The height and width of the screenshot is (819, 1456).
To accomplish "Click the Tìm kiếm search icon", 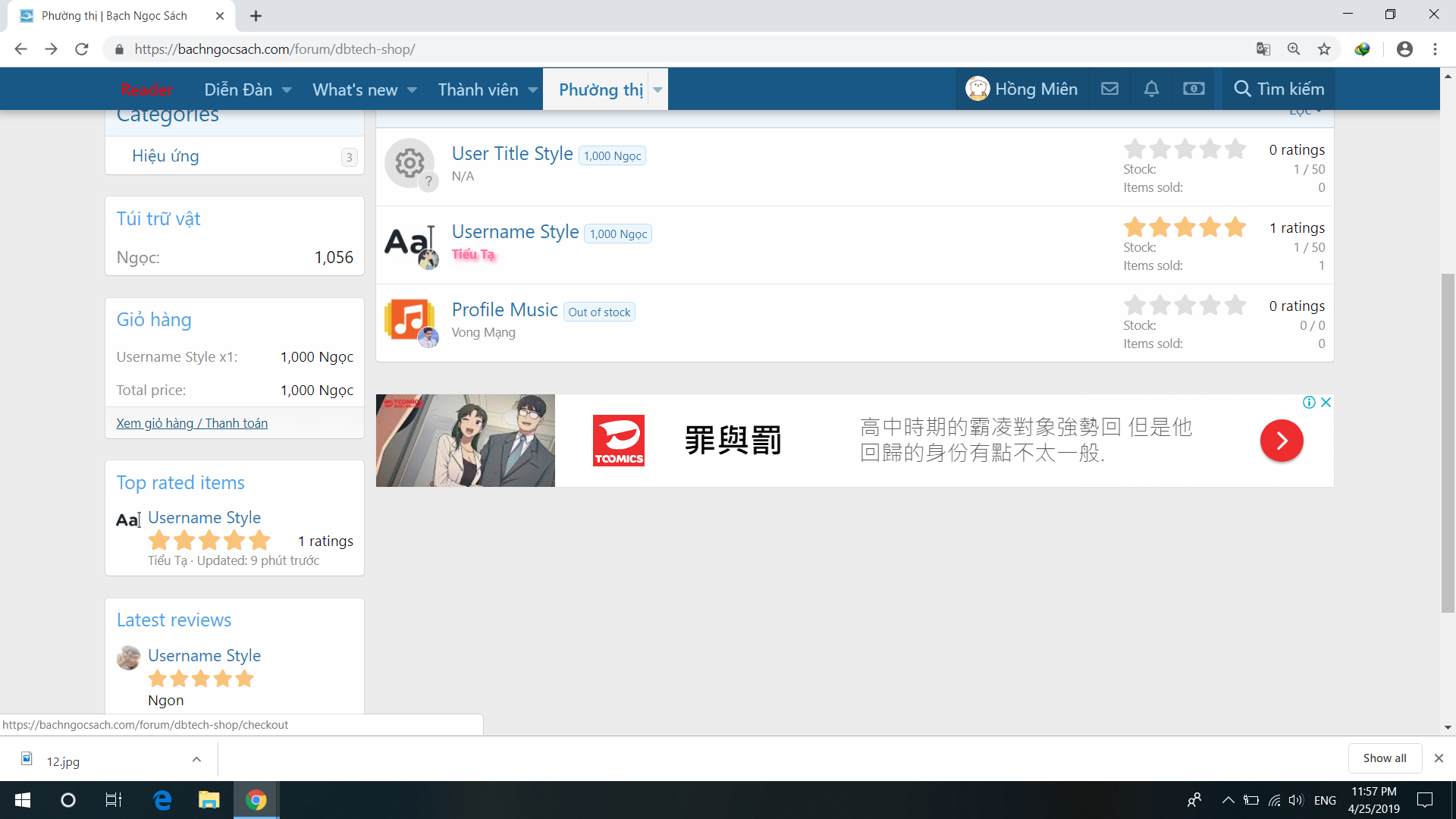I will (x=1241, y=89).
